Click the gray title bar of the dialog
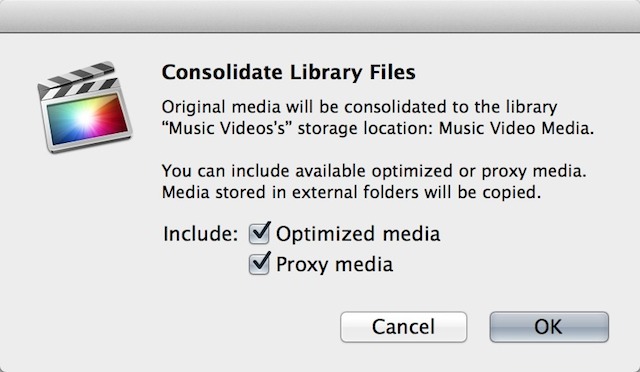This screenshot has height=372, width=640. click(320, 16)
